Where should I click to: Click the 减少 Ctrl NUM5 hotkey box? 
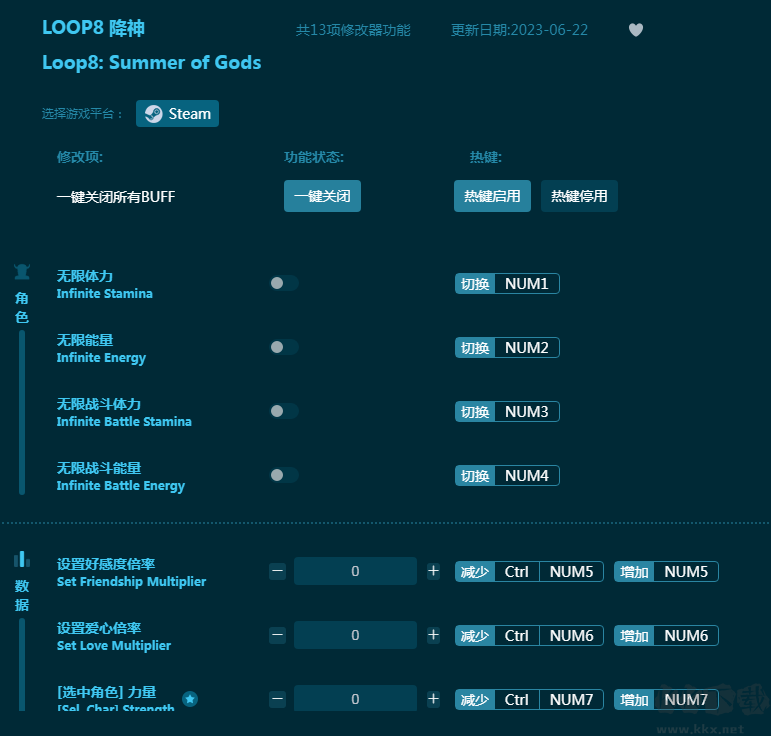529,572
